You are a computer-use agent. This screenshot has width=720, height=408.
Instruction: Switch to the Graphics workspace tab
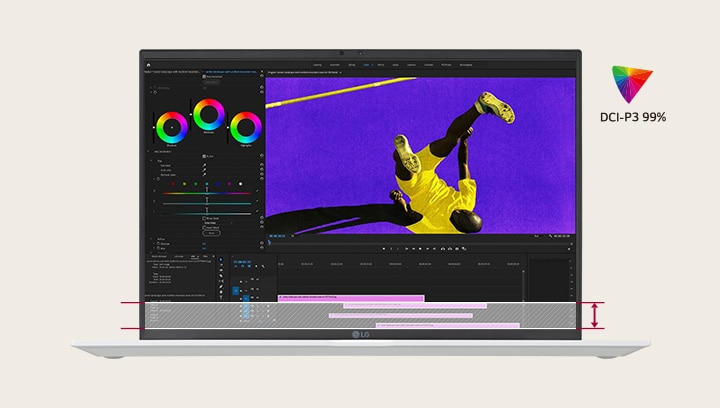(x=411, y=65)
